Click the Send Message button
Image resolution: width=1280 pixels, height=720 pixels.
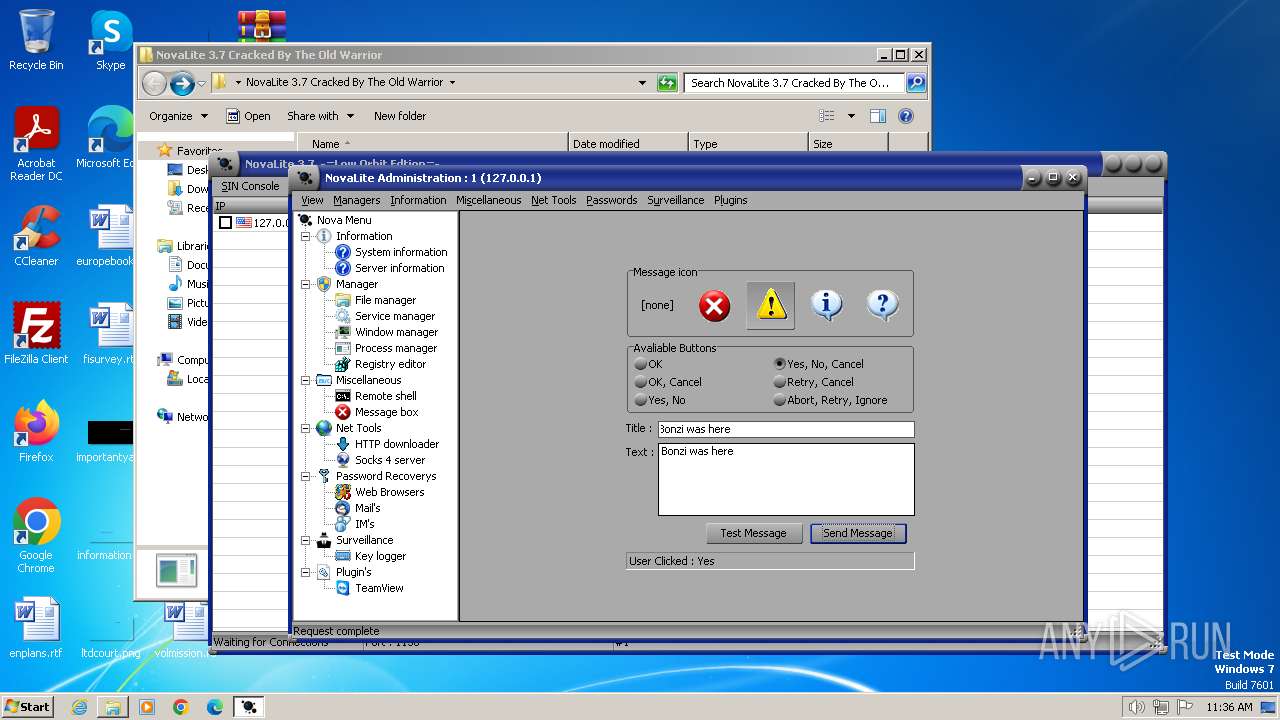coord(857,533)
